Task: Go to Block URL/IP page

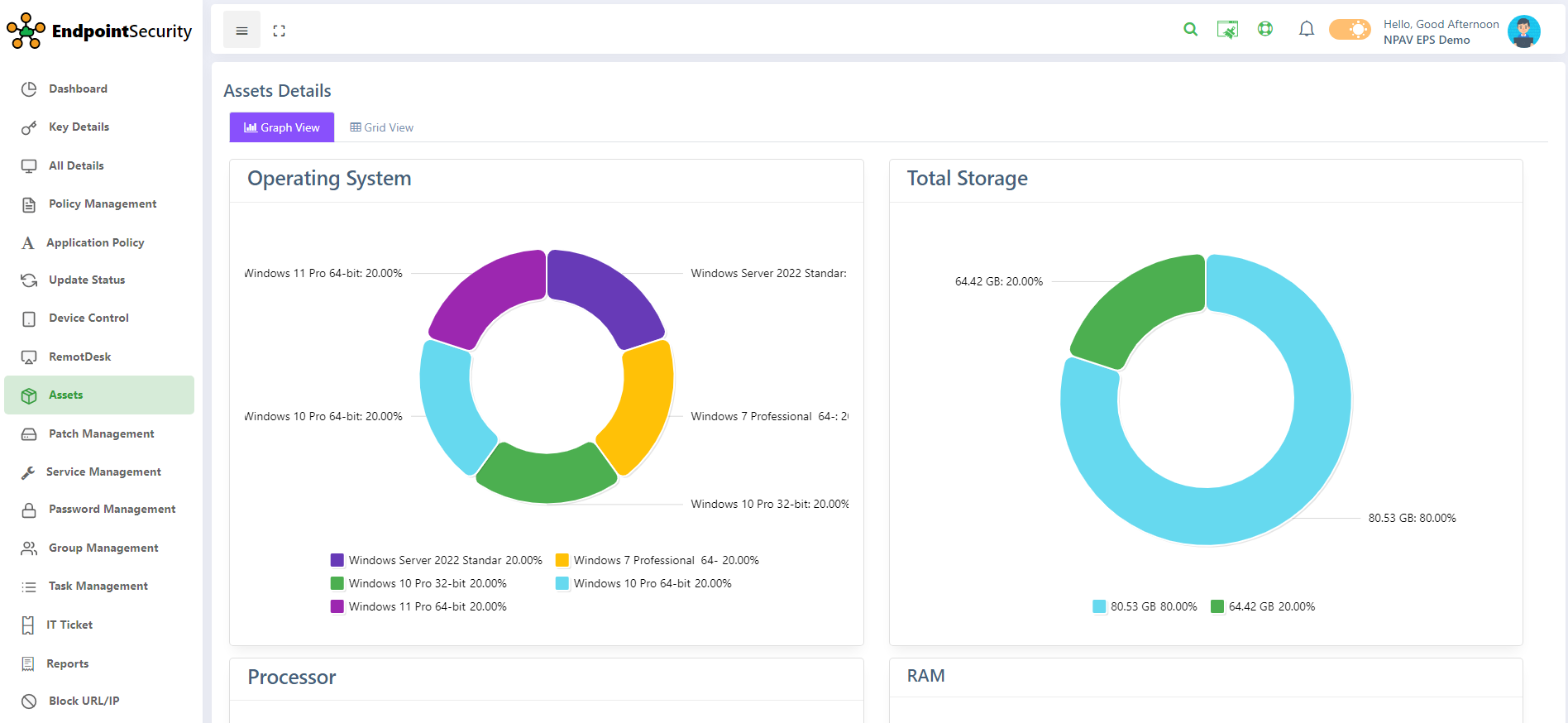Action: click(x=99, y=701)
